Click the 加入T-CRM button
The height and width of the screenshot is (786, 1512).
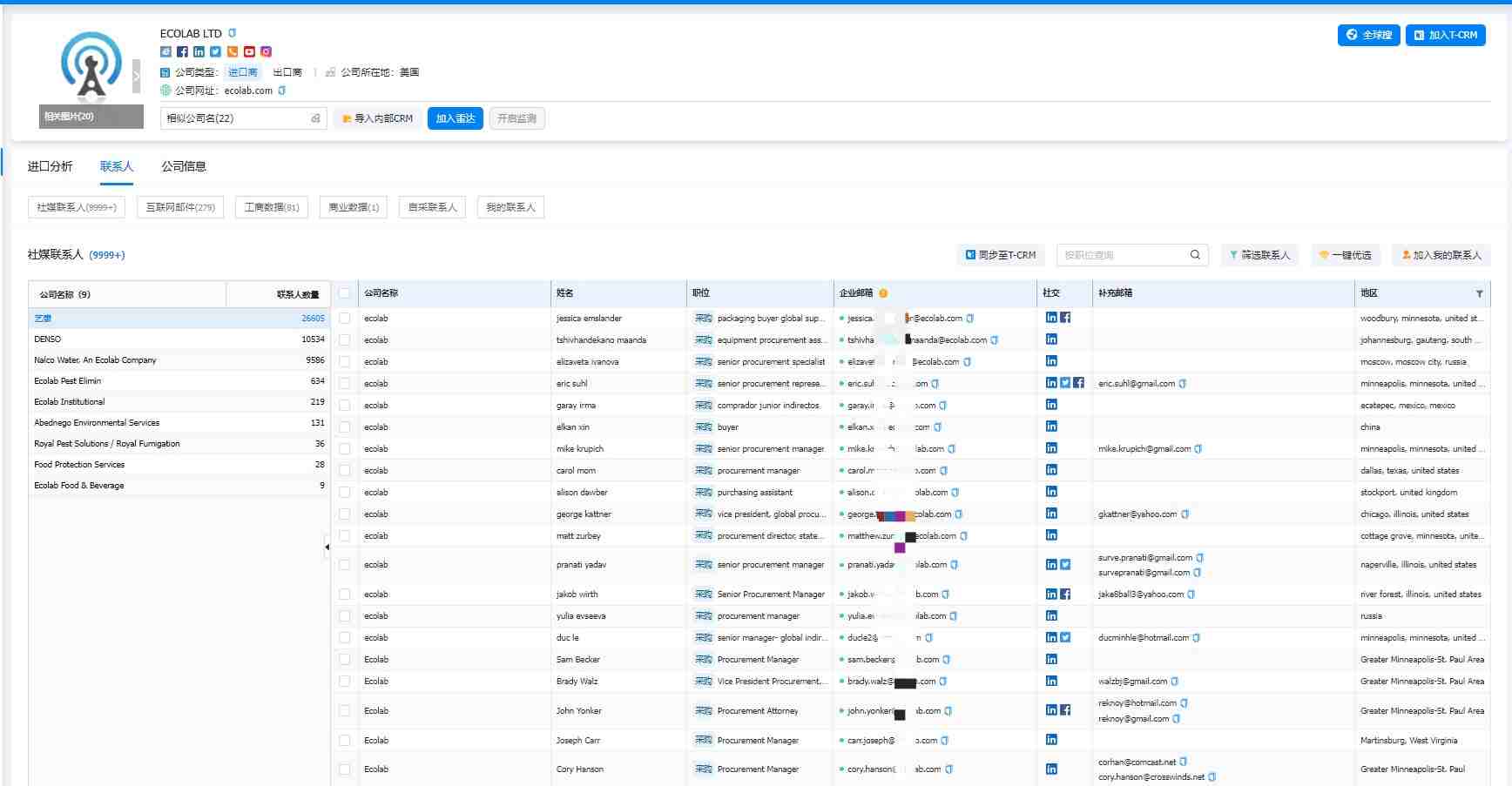tap(1446, 35)
